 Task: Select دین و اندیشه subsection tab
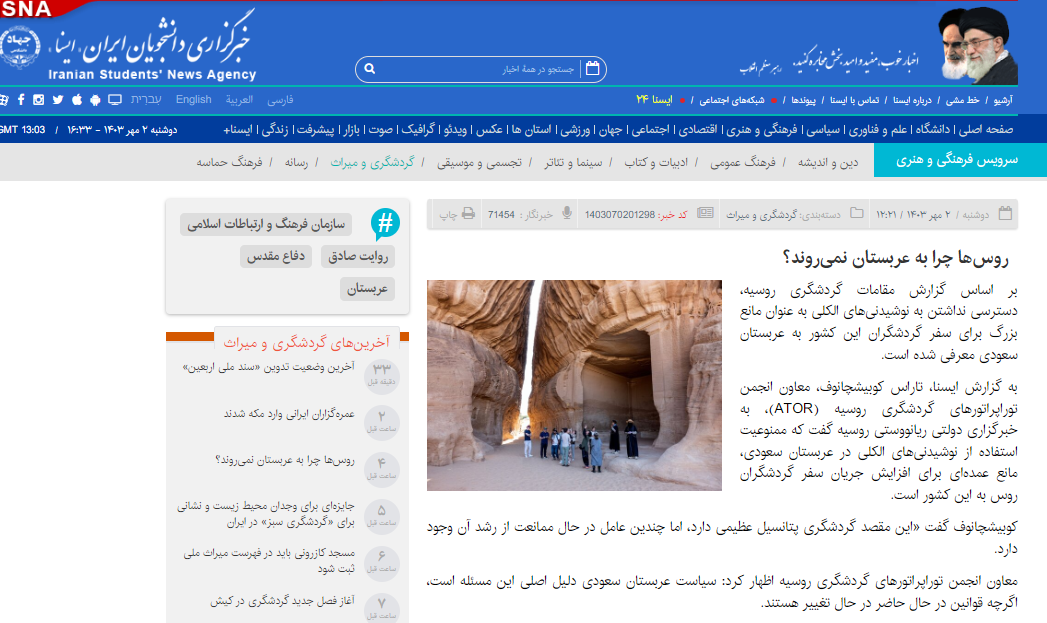pos(828,162)
